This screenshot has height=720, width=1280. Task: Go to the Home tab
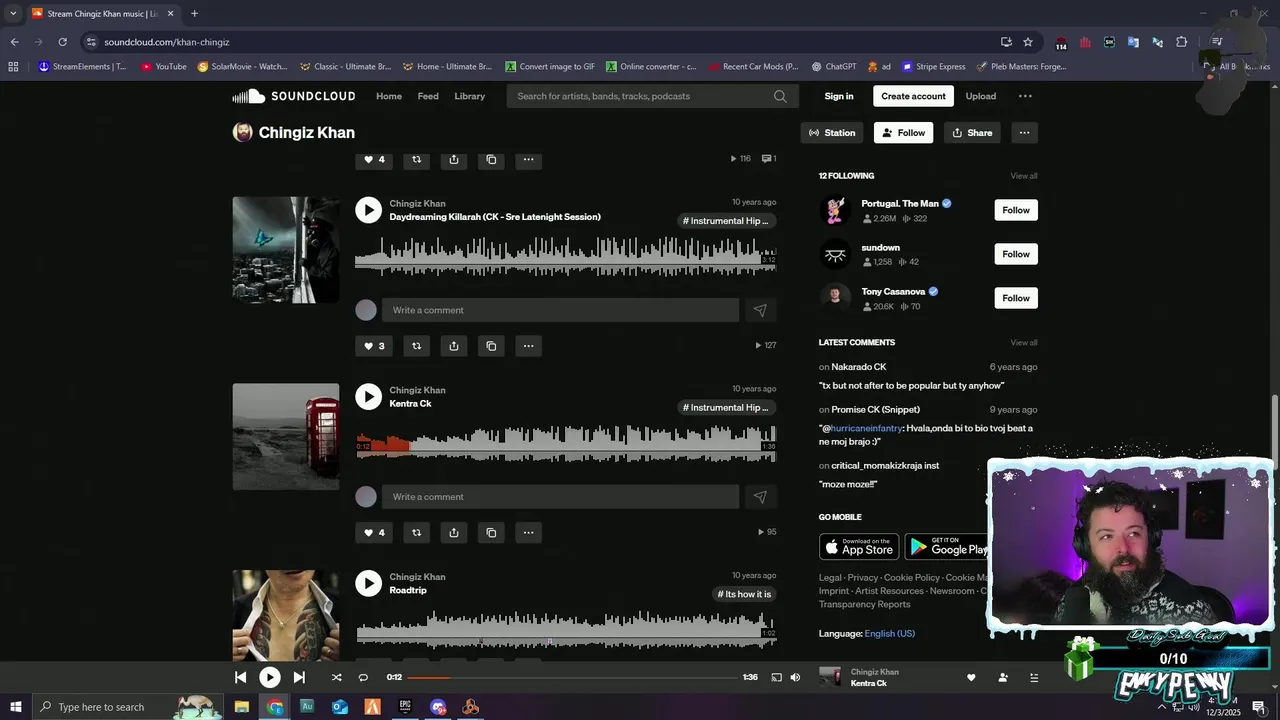tap(389, 96)
